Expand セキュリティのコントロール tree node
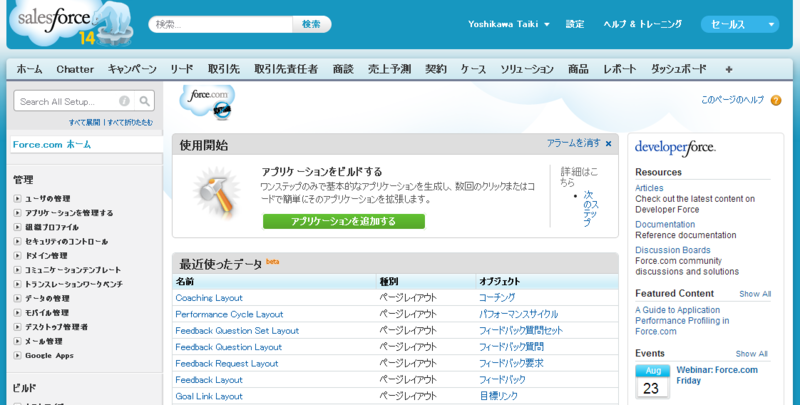This screenshot has width=800, height=405. click(17, 241)
